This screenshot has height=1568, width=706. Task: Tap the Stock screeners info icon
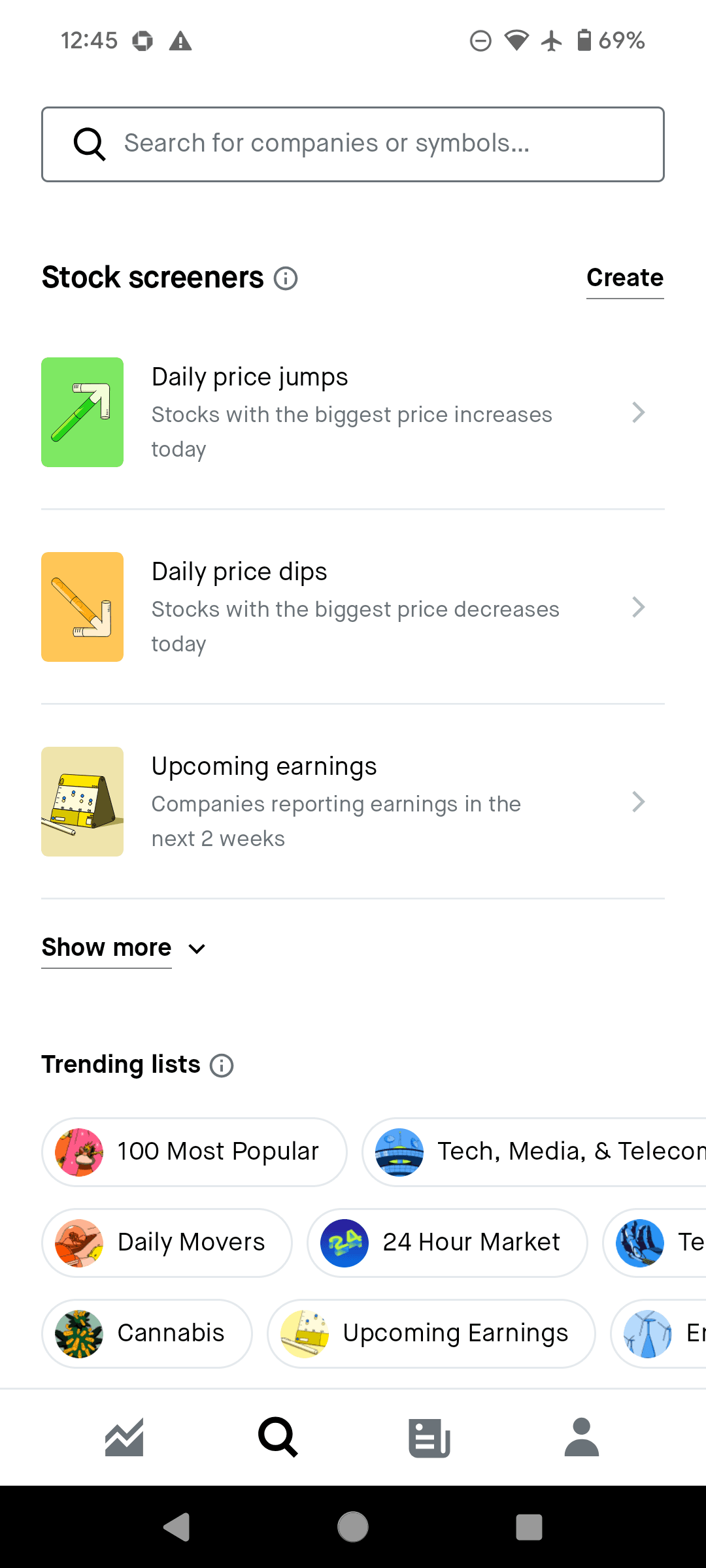tap(286, 278)
